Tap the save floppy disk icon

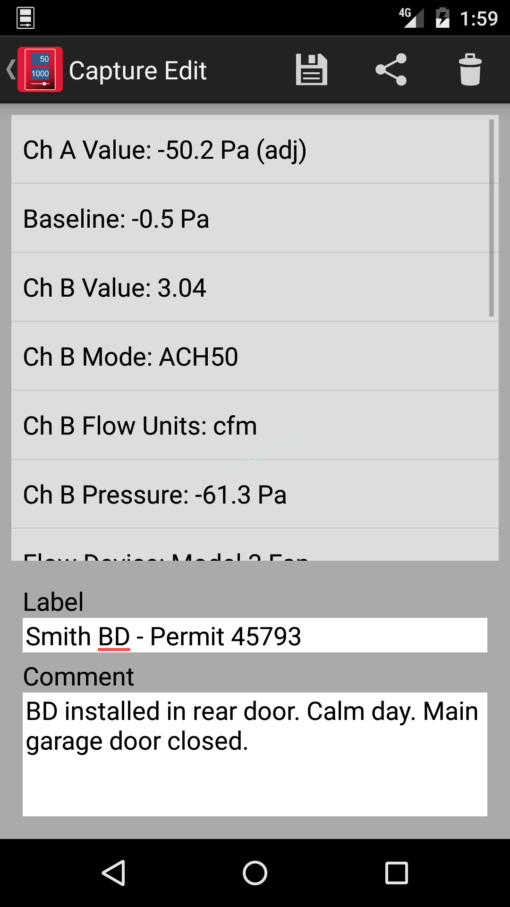point(311,70)
